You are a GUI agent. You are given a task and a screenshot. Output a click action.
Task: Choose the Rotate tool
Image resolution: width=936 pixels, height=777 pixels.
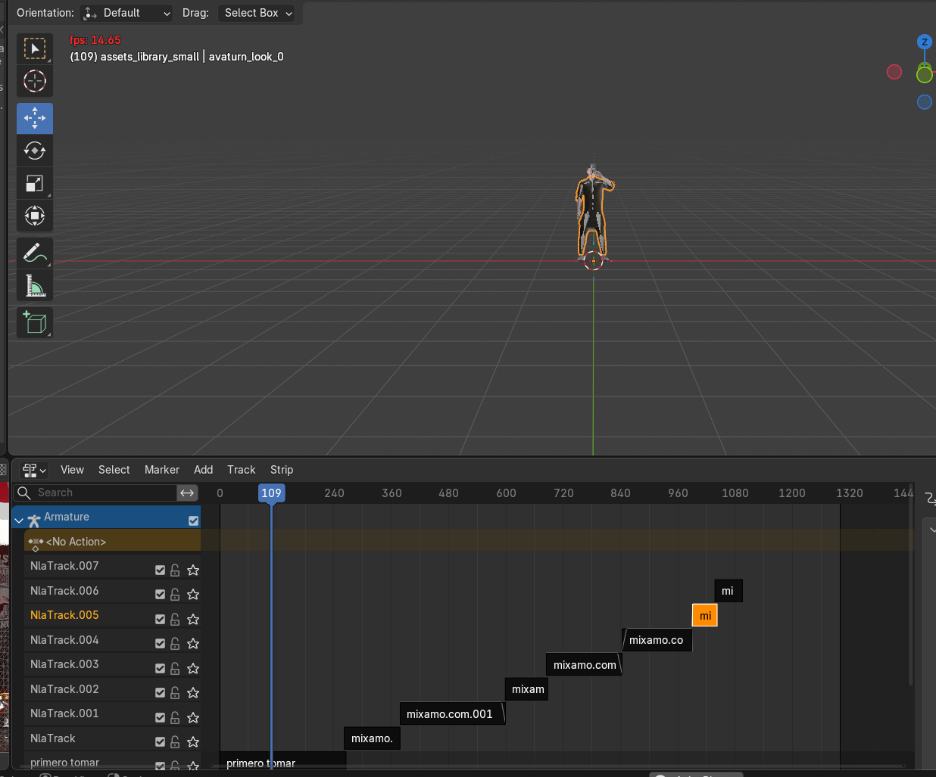(x=35, y=151)
